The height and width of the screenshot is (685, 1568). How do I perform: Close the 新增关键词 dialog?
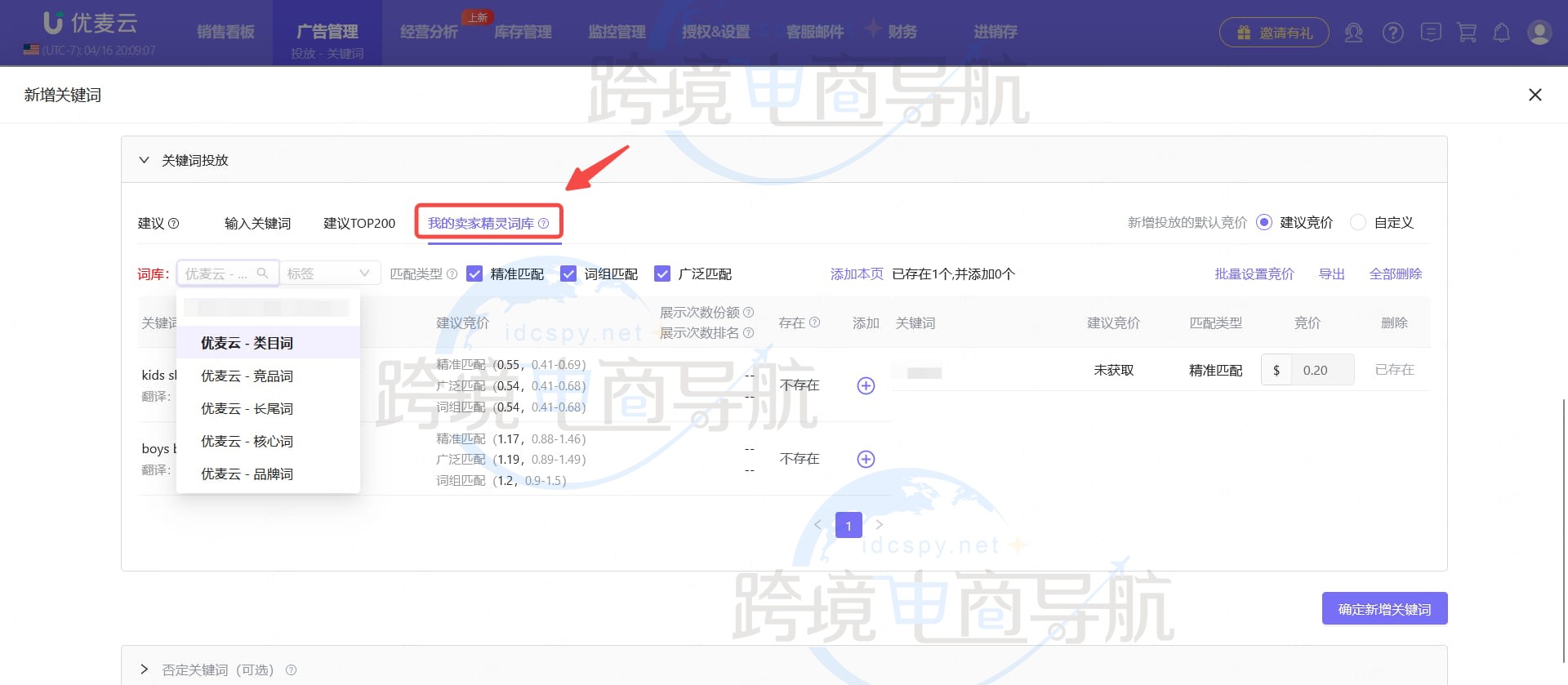click(1535, 95)
